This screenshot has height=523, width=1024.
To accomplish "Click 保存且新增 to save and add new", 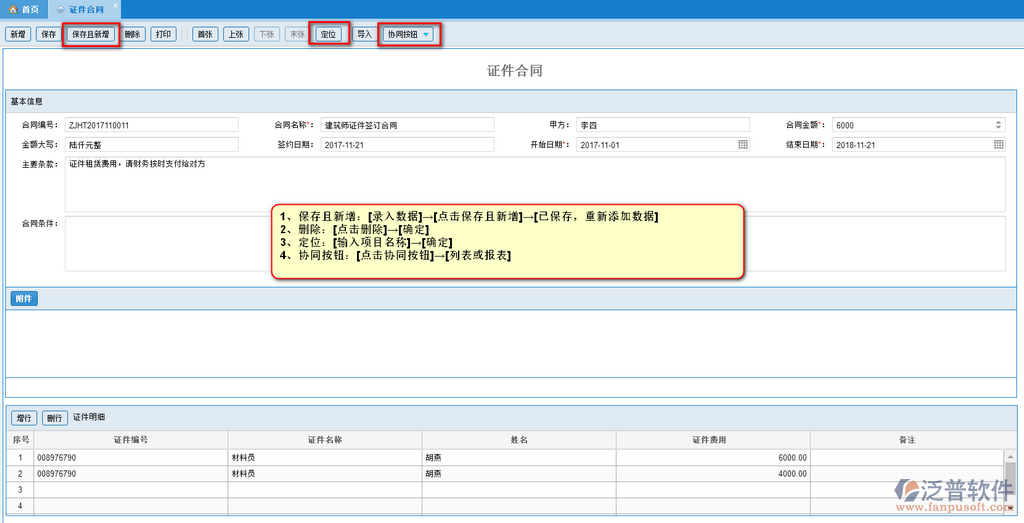I will tap(91, 34).
